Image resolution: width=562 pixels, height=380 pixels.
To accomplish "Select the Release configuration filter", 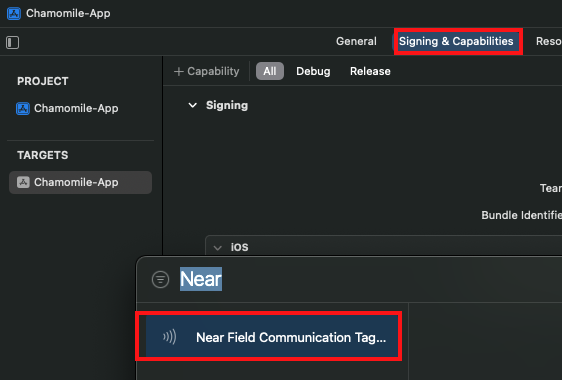I will (370, 71).
